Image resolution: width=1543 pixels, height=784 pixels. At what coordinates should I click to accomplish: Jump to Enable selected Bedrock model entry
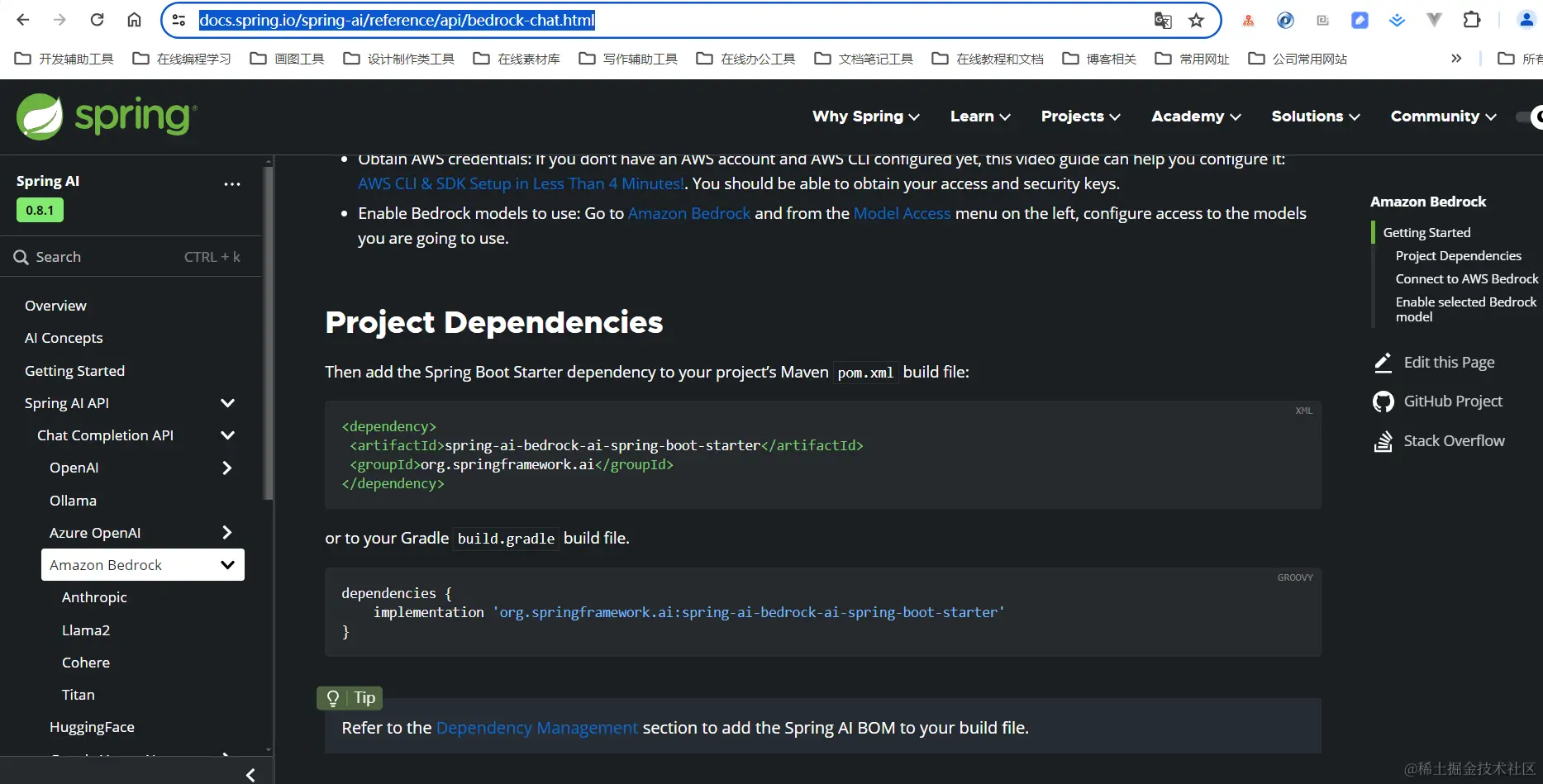coord(1466,309)
